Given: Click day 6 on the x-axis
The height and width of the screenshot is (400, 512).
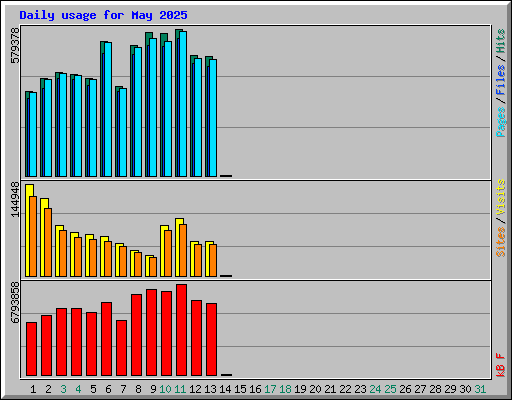Looking at the screenshot, I should (x=108, y=389).
